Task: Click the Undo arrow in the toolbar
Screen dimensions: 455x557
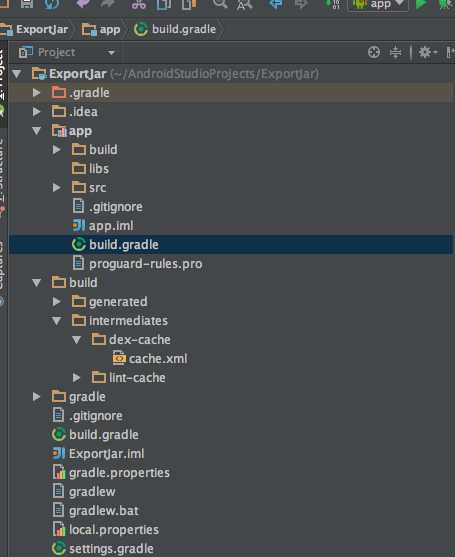Action: click(x=83, y=4)
